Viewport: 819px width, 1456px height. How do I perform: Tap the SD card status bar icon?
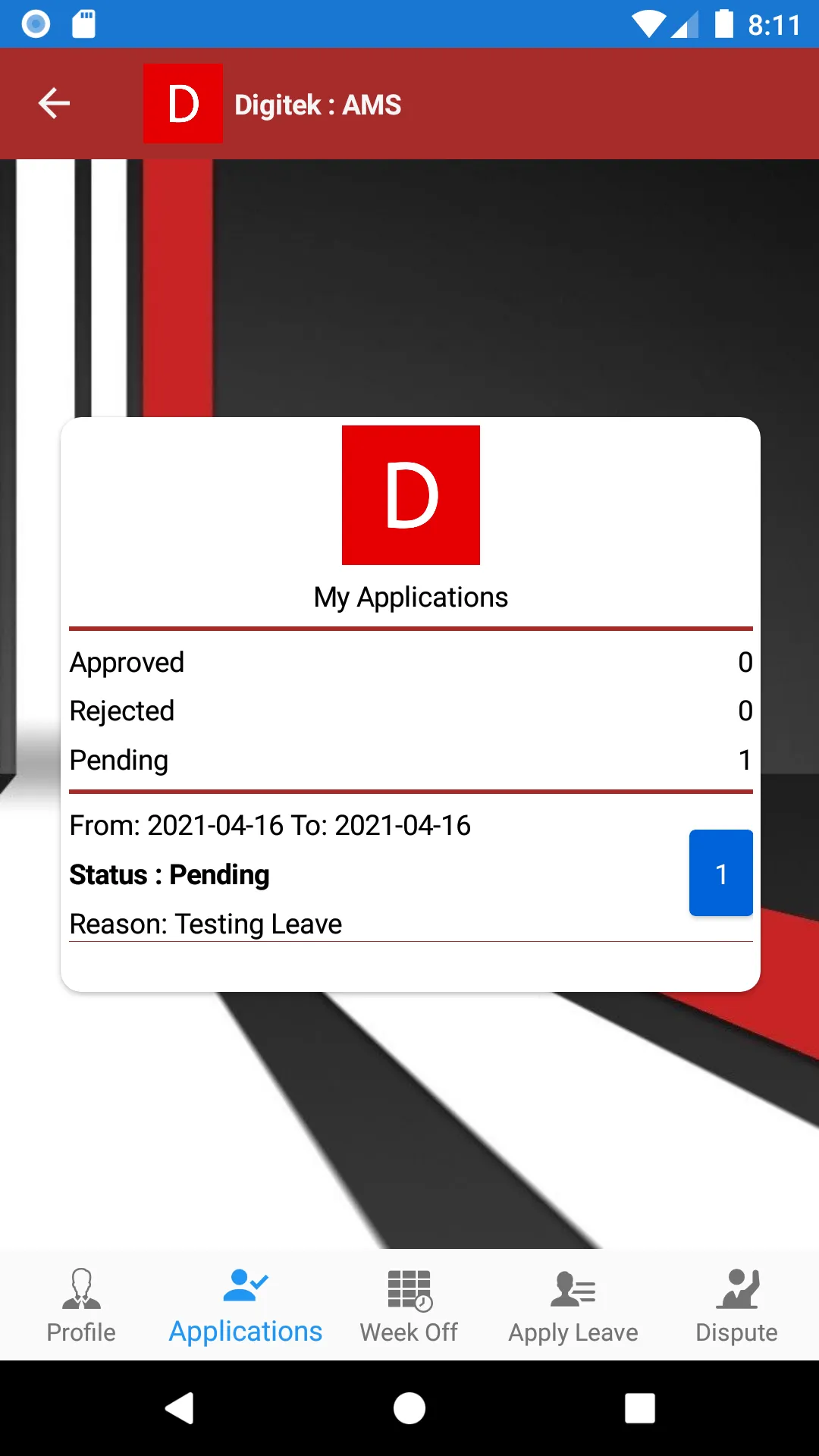[83, 24]
